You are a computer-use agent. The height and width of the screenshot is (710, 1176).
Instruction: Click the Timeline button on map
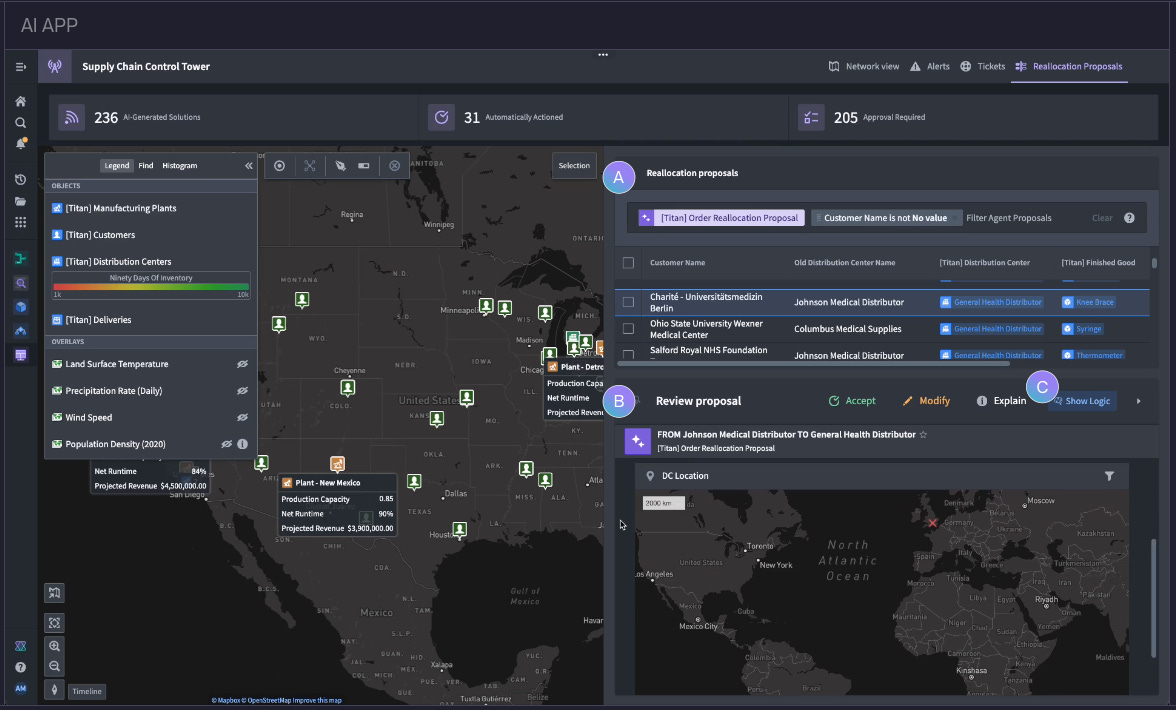pyautogui.click(x=87, y=691)
